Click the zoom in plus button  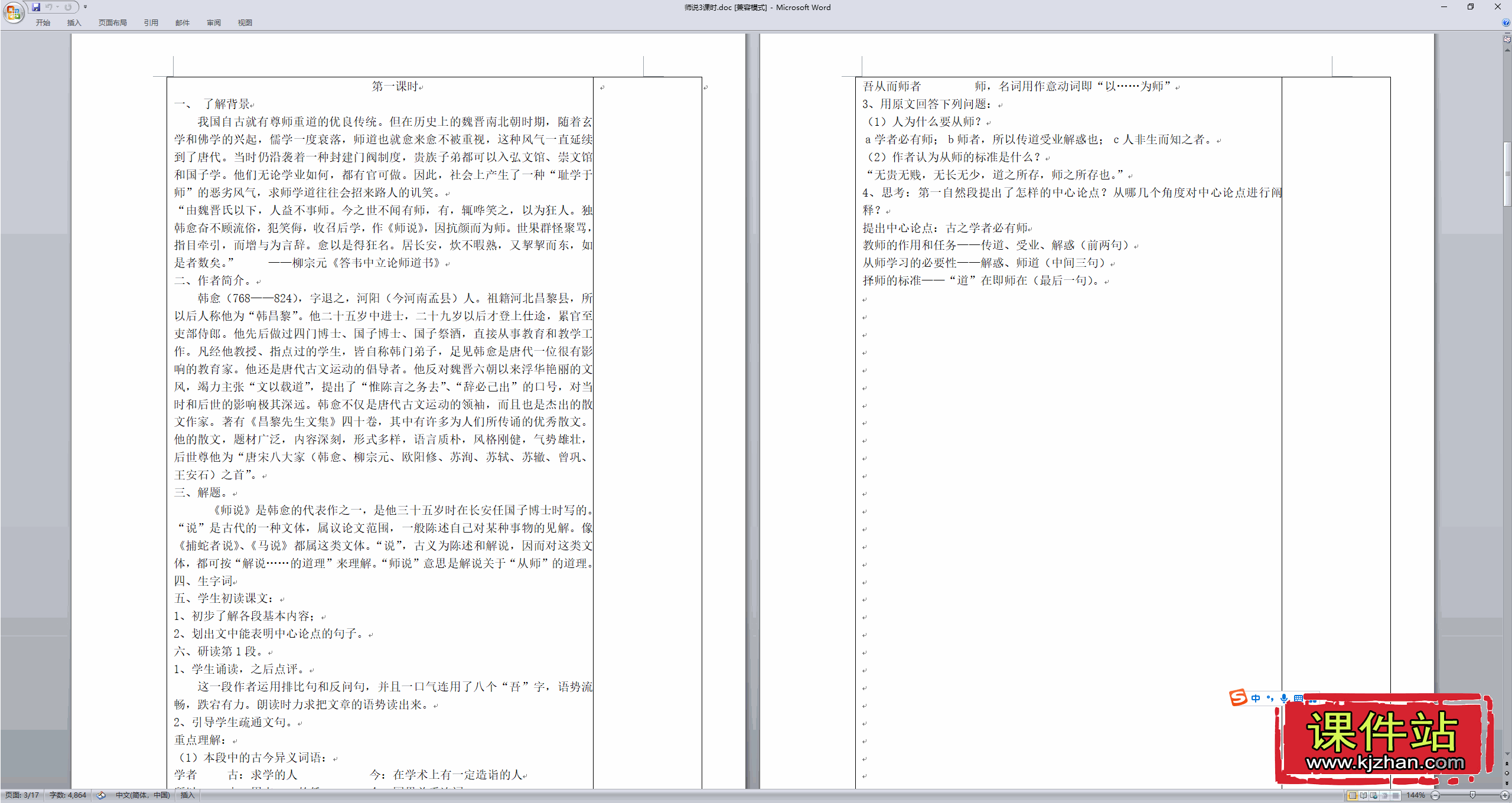tap(1505, 795)
